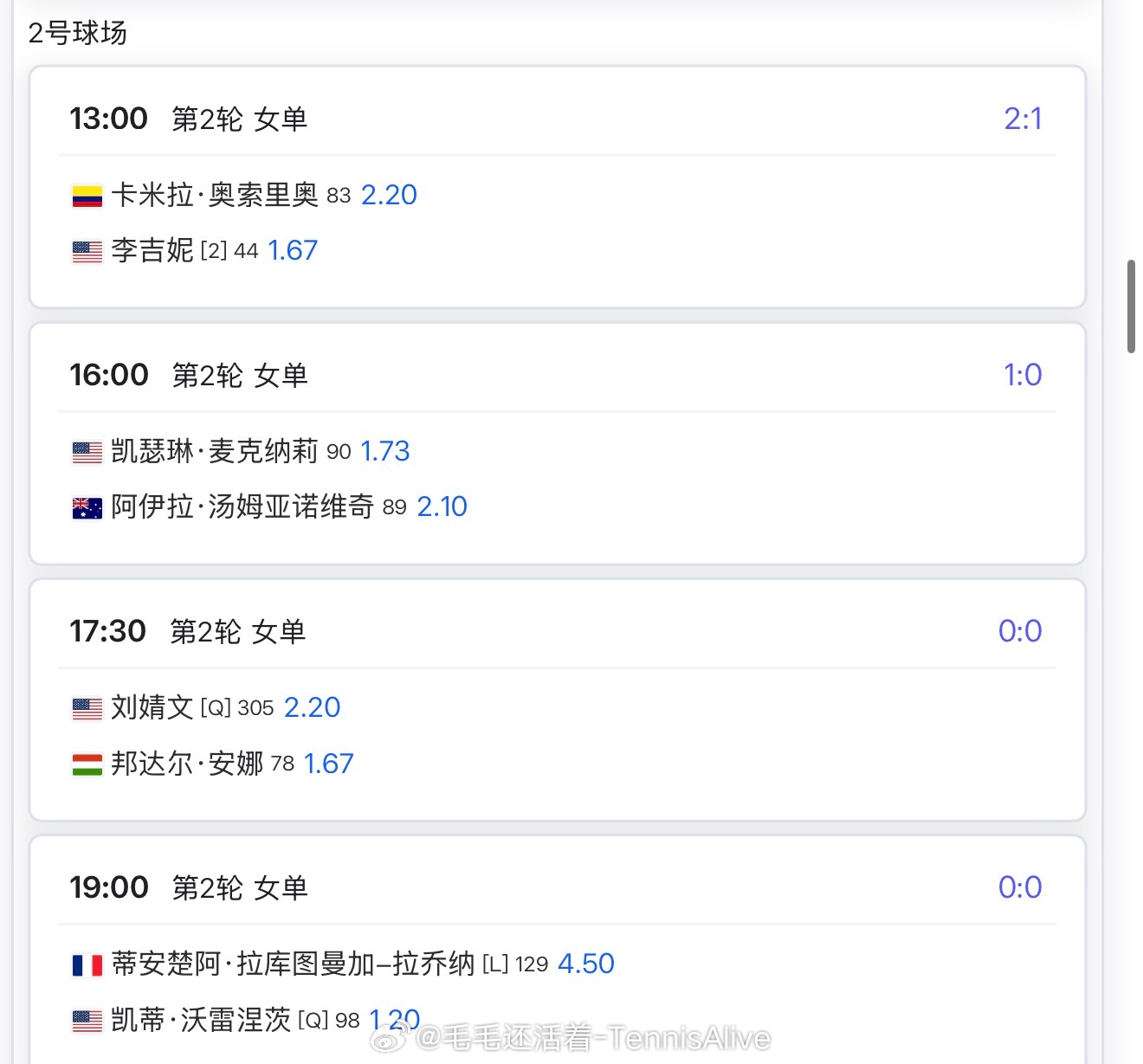Click the US flag next to 李吉妮
Image resolution: width=1143 pixels, height=1064 pixels.
pyautogui.click(x=87, y=251)
